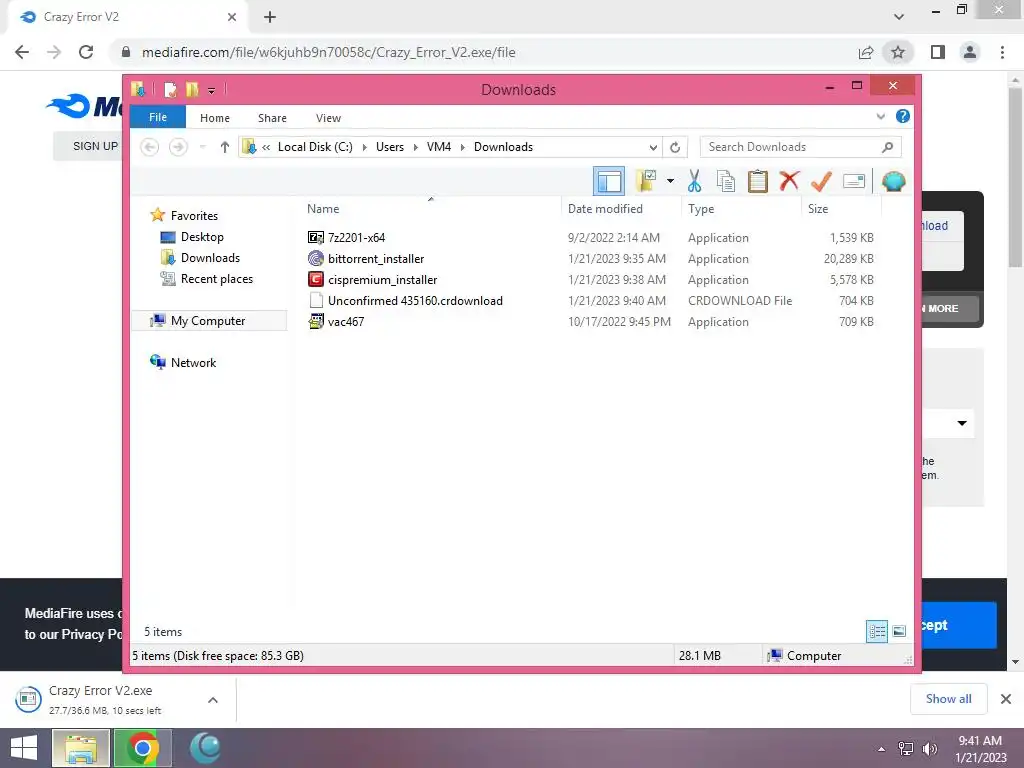
Task: Toggle Chrome side panel icon
Action: tap(938, 52)
